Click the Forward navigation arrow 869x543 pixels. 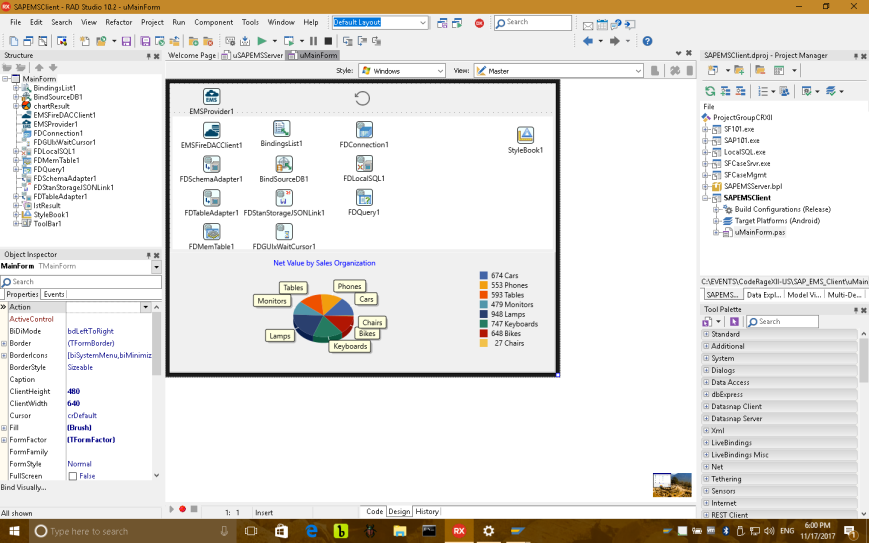pyautogui.click(x=614, y=41)
